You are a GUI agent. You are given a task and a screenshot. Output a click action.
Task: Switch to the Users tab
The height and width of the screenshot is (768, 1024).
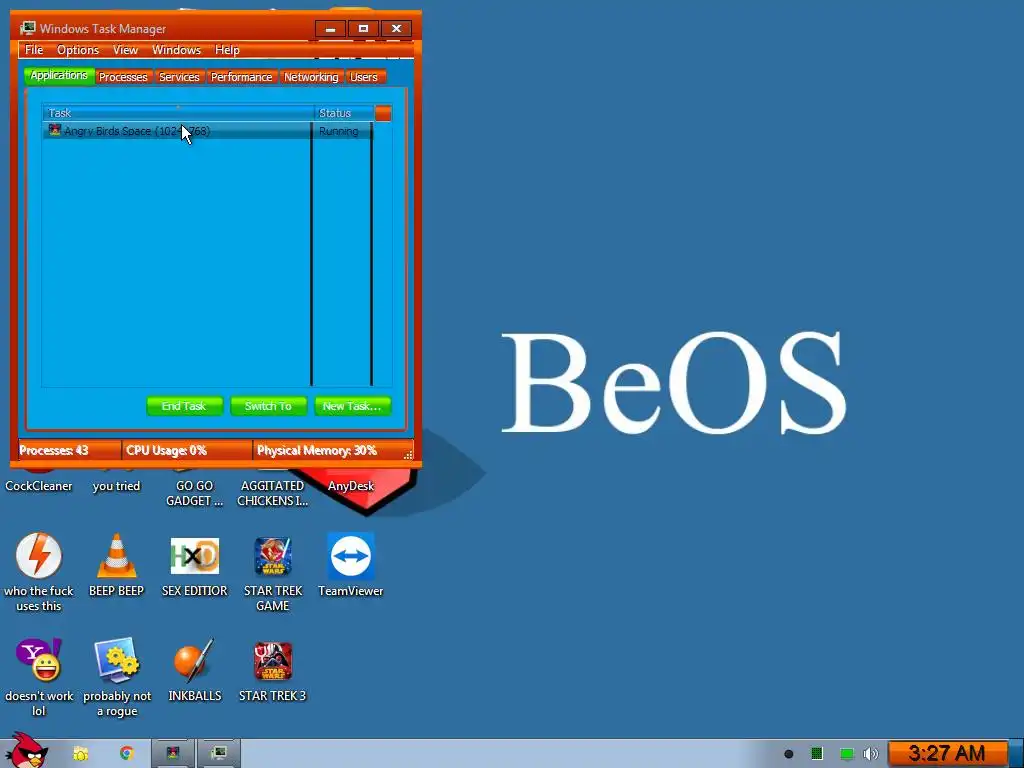[x=364, y=77]
